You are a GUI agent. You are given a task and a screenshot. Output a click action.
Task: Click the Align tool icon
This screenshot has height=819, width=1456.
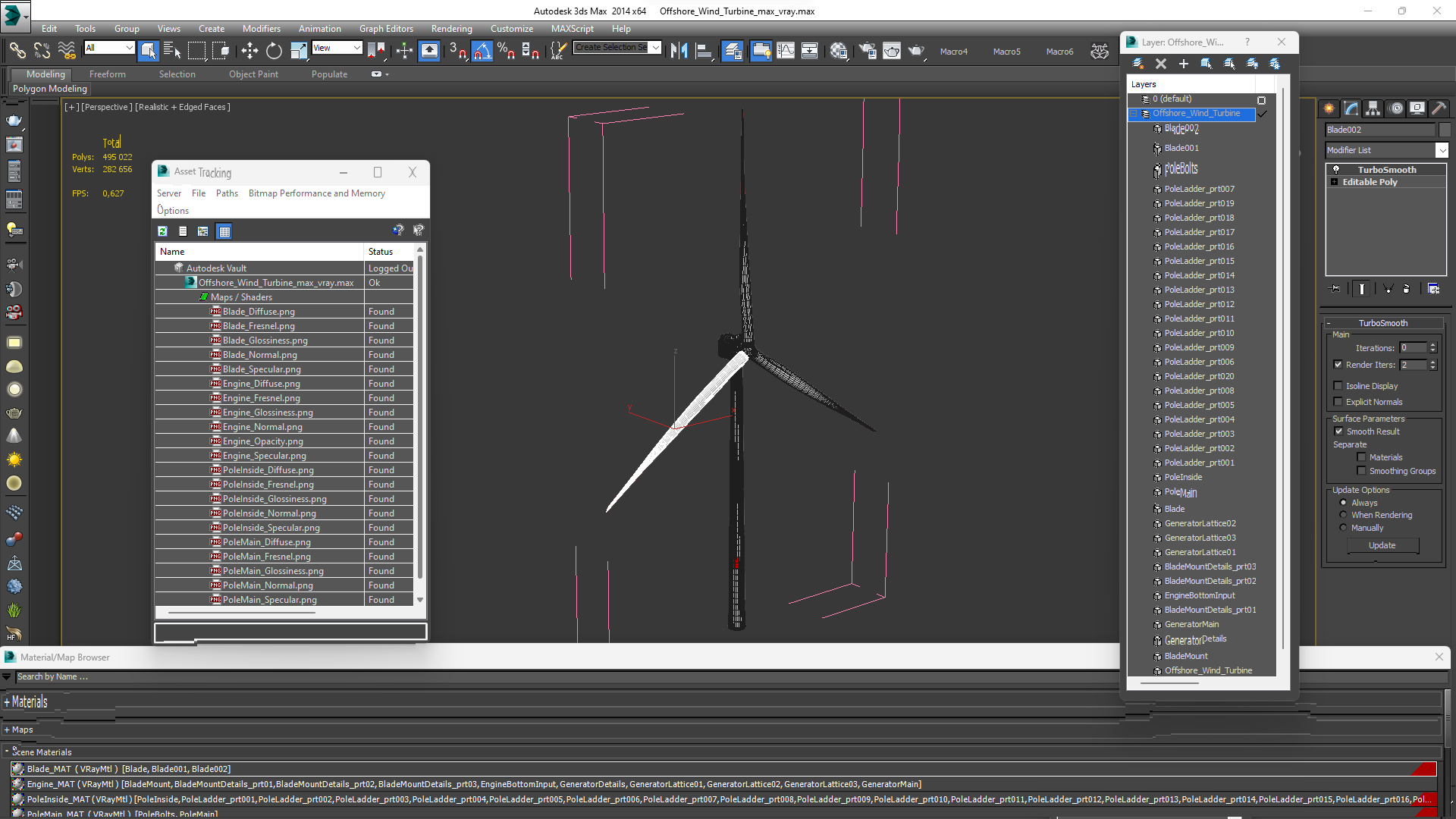[704, 51]
